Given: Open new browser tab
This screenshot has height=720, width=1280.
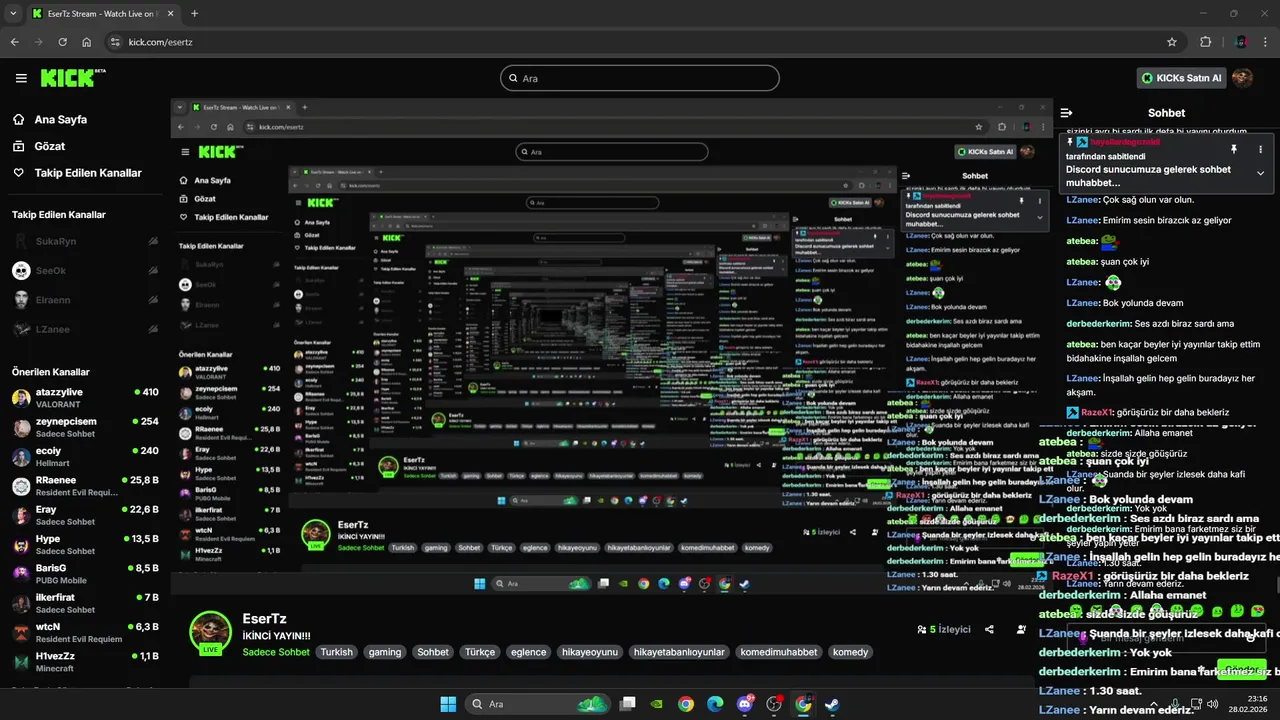Looking at the screenshot, I should click(194, 14).
